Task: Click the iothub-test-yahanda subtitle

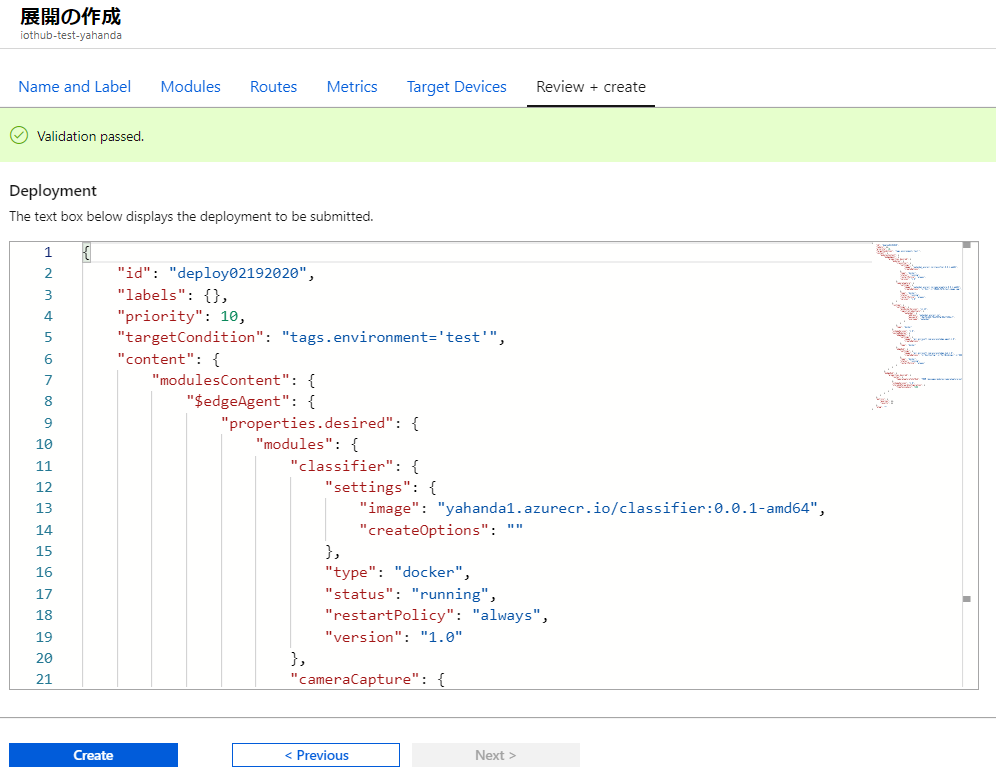Action: [71, 35]
